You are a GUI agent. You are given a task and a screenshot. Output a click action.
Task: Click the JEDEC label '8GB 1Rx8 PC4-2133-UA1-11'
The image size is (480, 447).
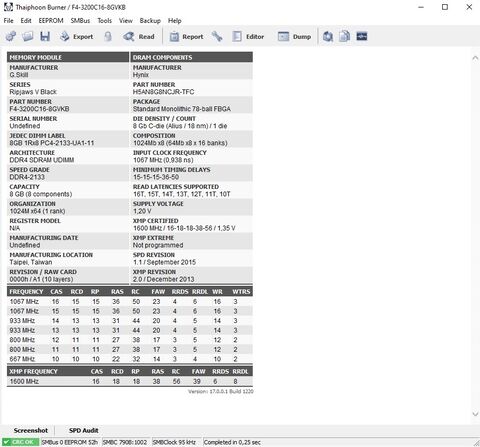pos(52,143)
